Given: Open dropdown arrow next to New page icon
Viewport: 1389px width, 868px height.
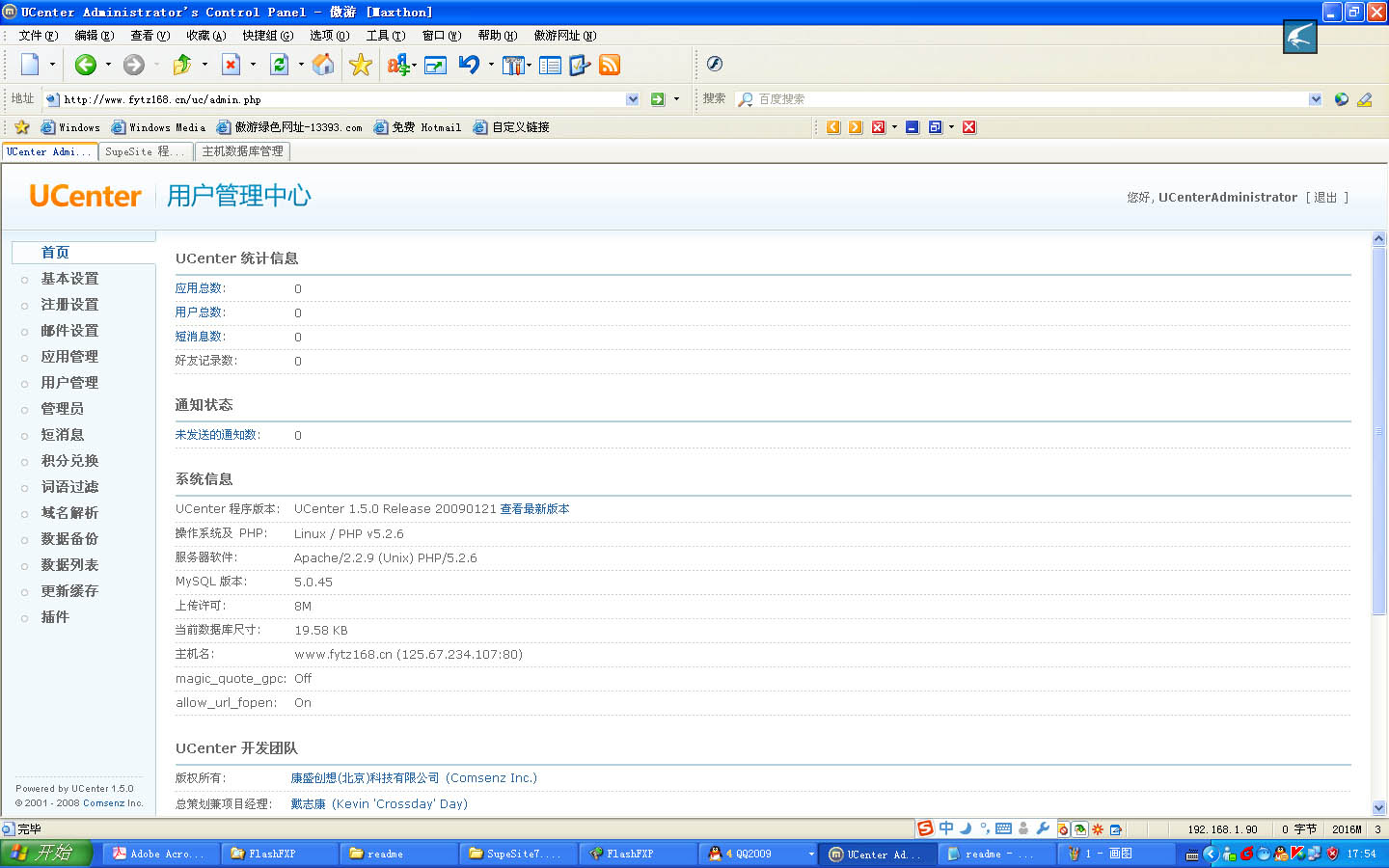Looking at the screenshot, I should pos(52,65).
